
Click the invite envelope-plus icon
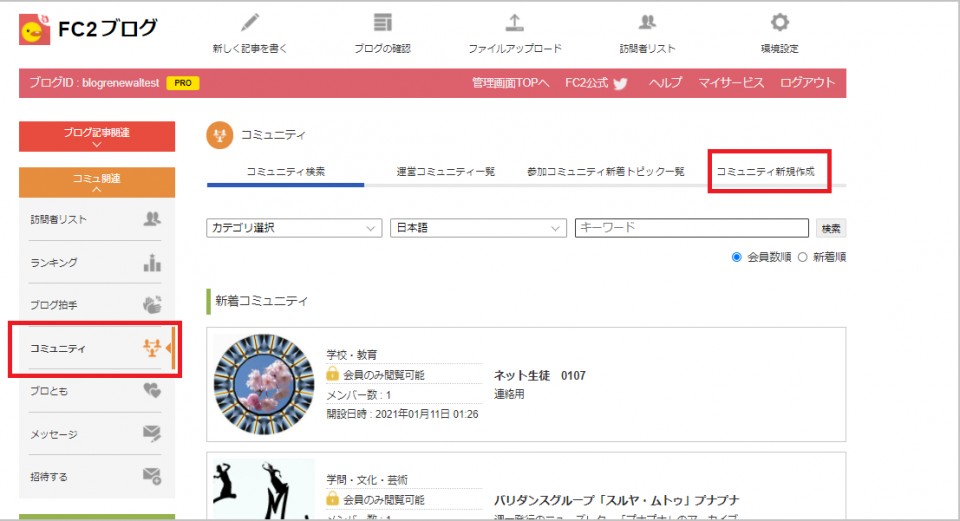152,476
